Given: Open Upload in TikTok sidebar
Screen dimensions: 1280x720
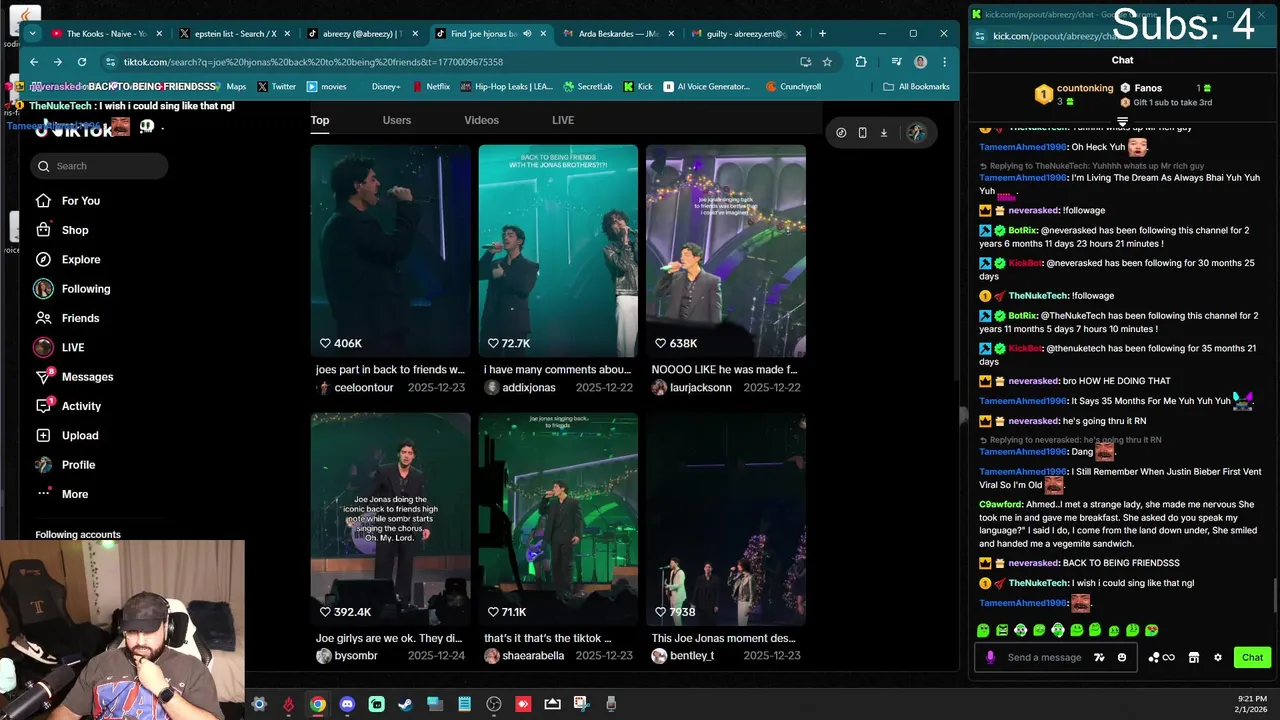Looking at the screenshot, I should [67, 435].
